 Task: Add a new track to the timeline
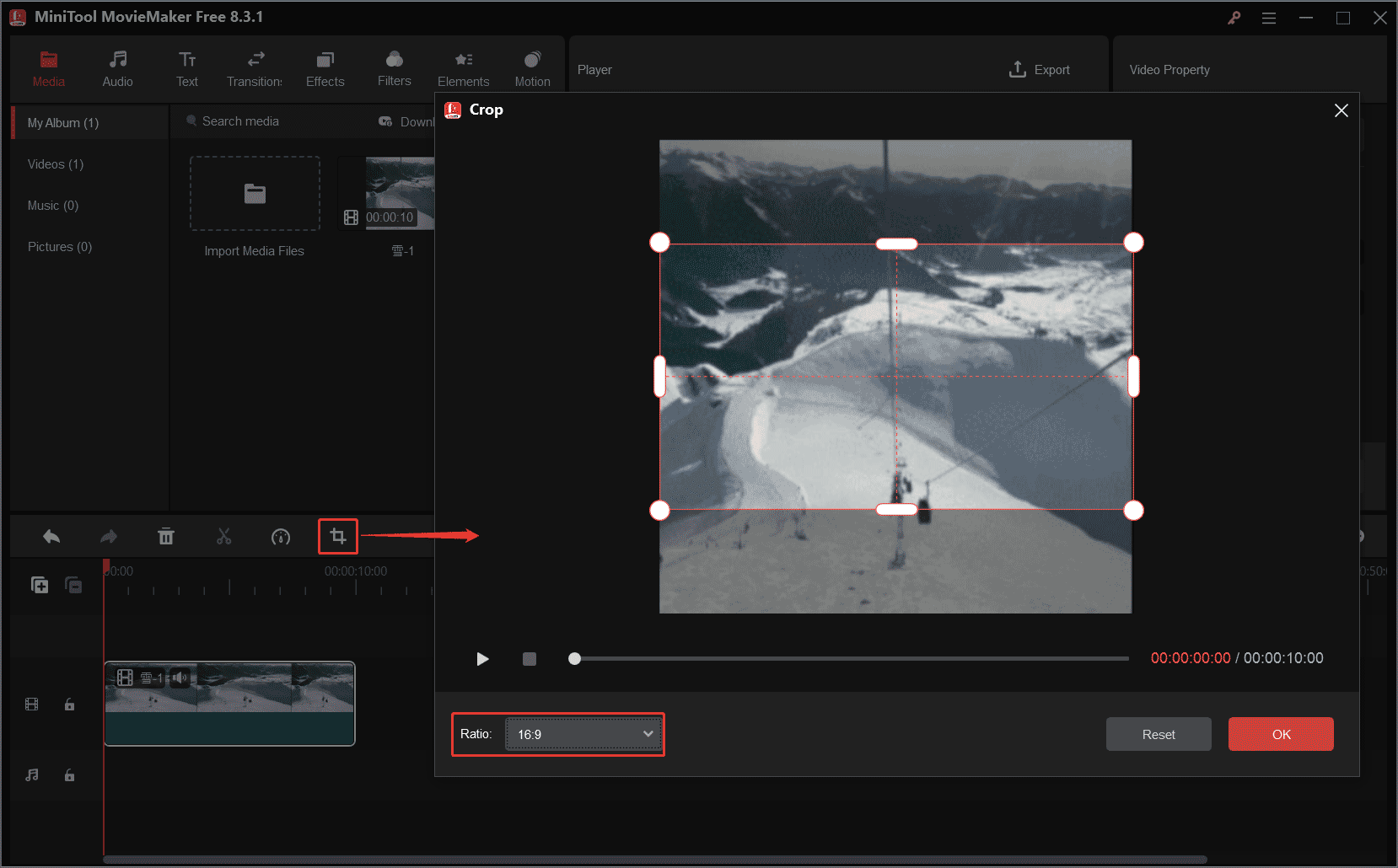pyautogui.click(x=40, y=585)
